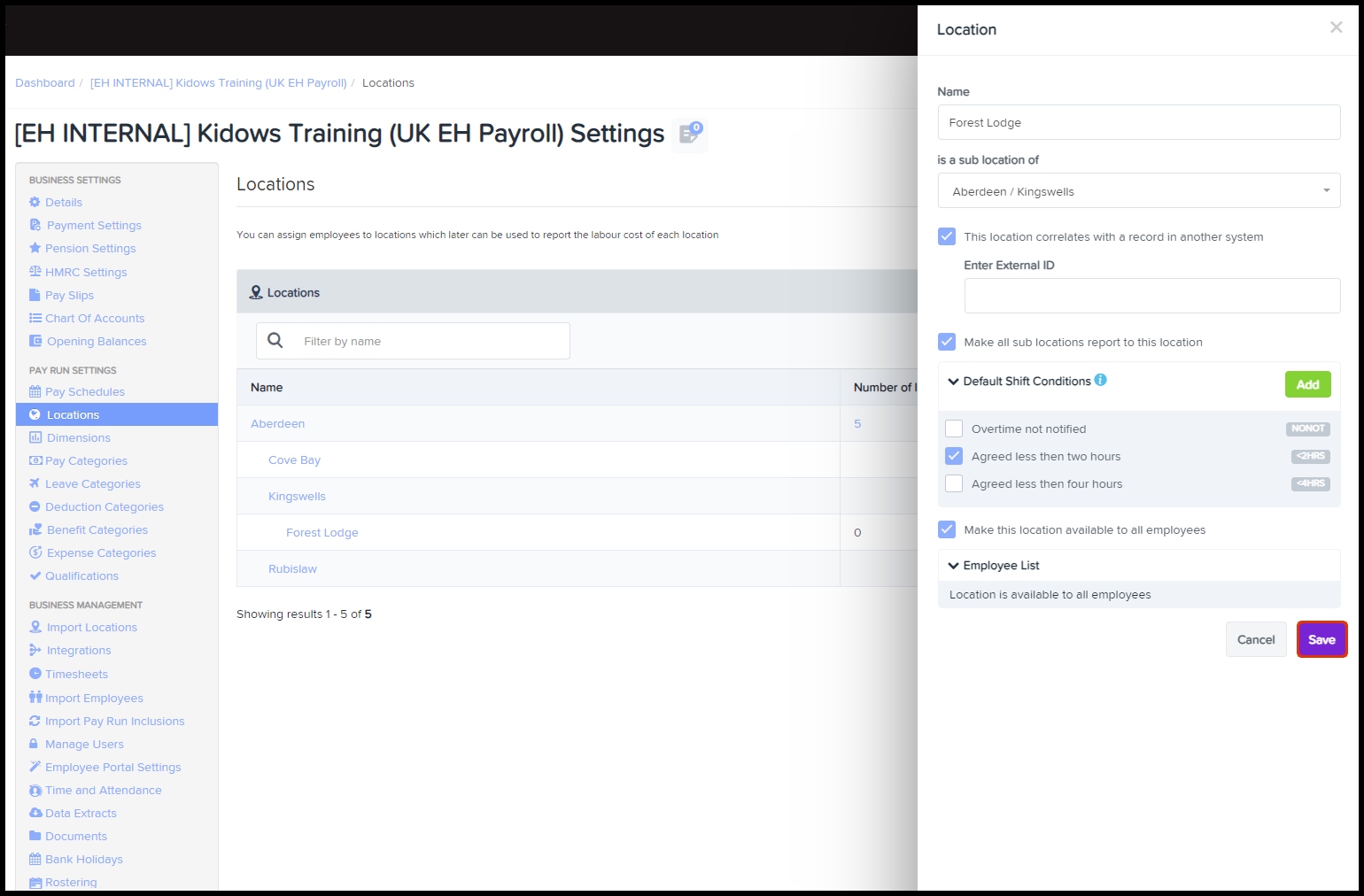The width and height of the screenshot is (1364, 896).
Task: Open Rostering in sidebar
Action: 71,882
